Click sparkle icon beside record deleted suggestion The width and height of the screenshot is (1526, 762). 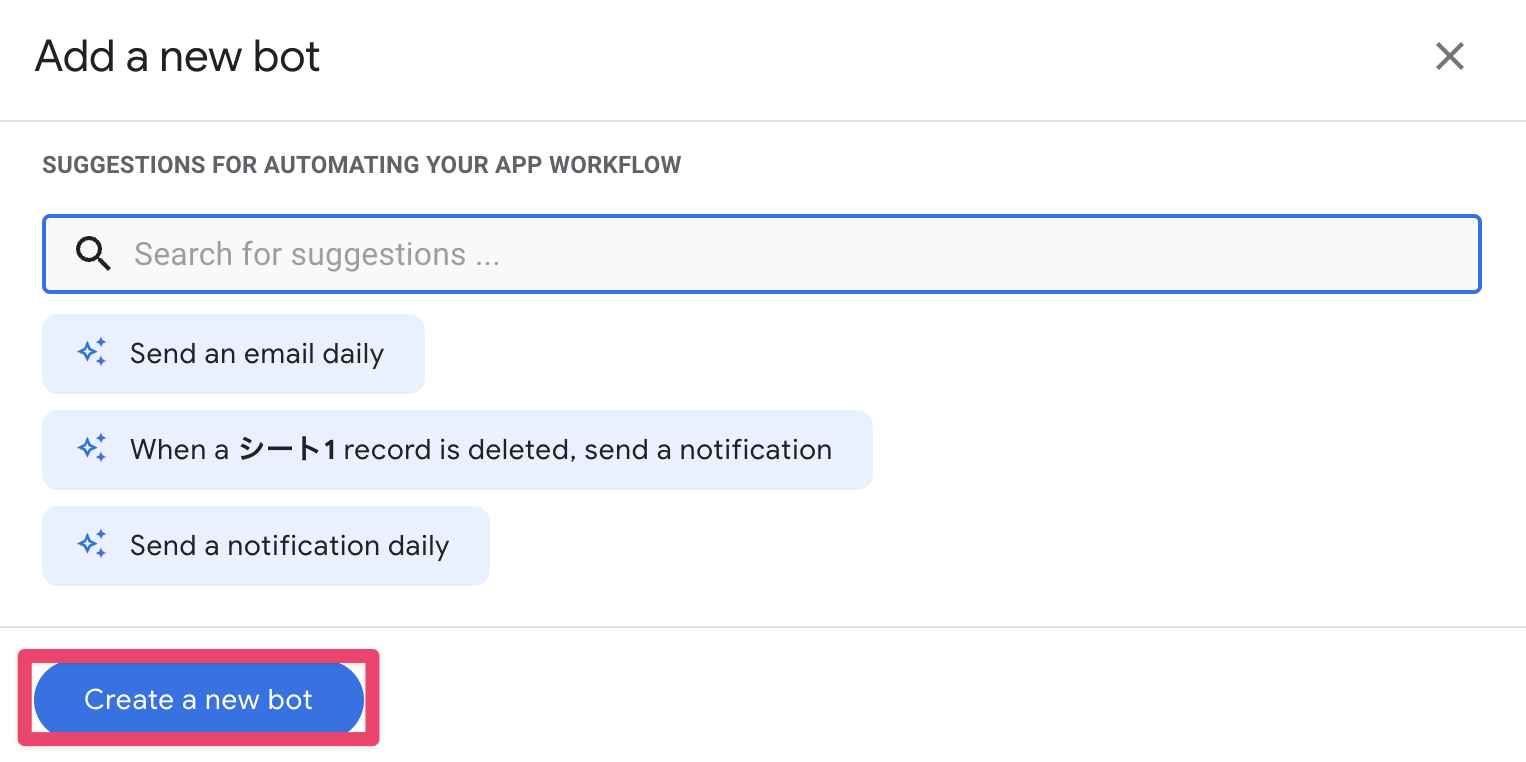pyautogui.click(x=92, y=449)
